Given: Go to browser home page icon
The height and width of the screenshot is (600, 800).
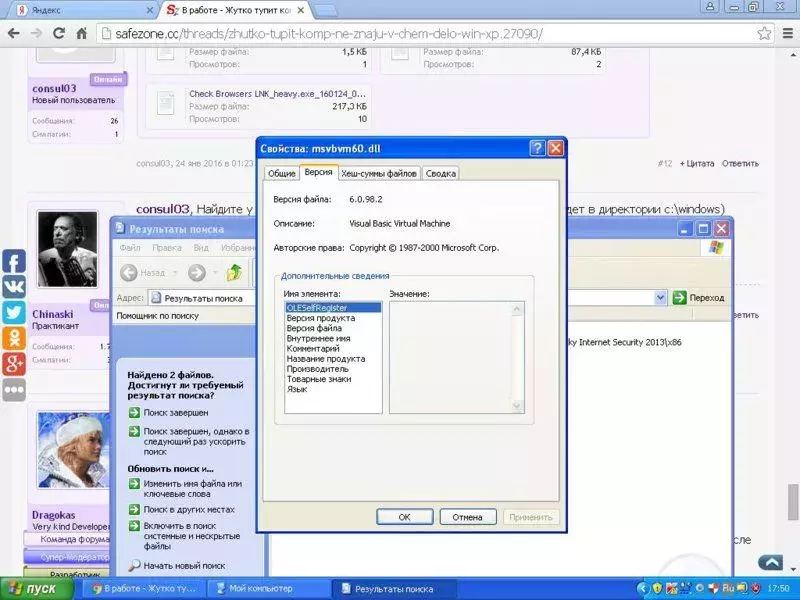Looking at the screenshot, I should pos(81,34).
